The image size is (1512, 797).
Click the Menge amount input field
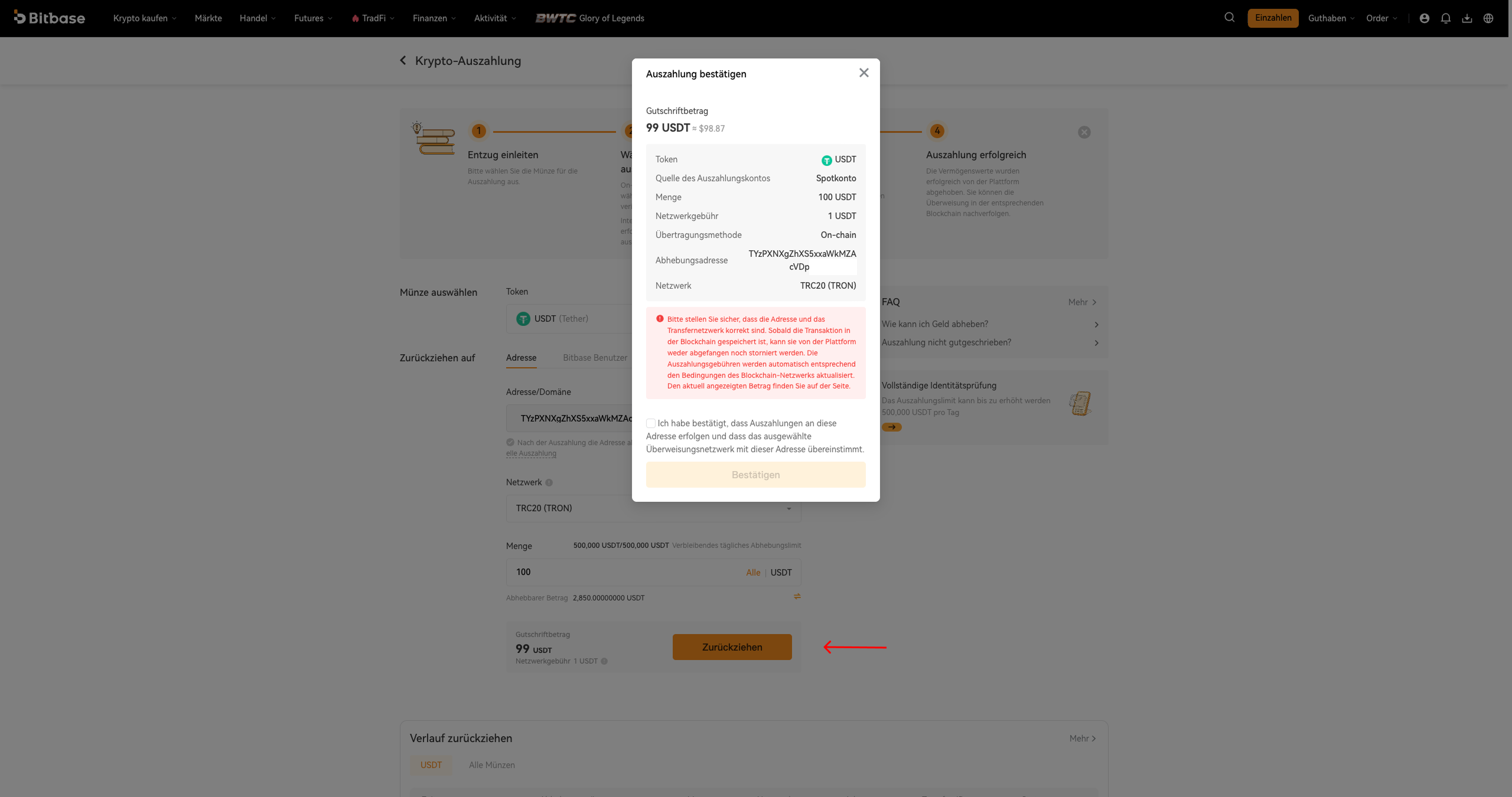pos(626,572)
